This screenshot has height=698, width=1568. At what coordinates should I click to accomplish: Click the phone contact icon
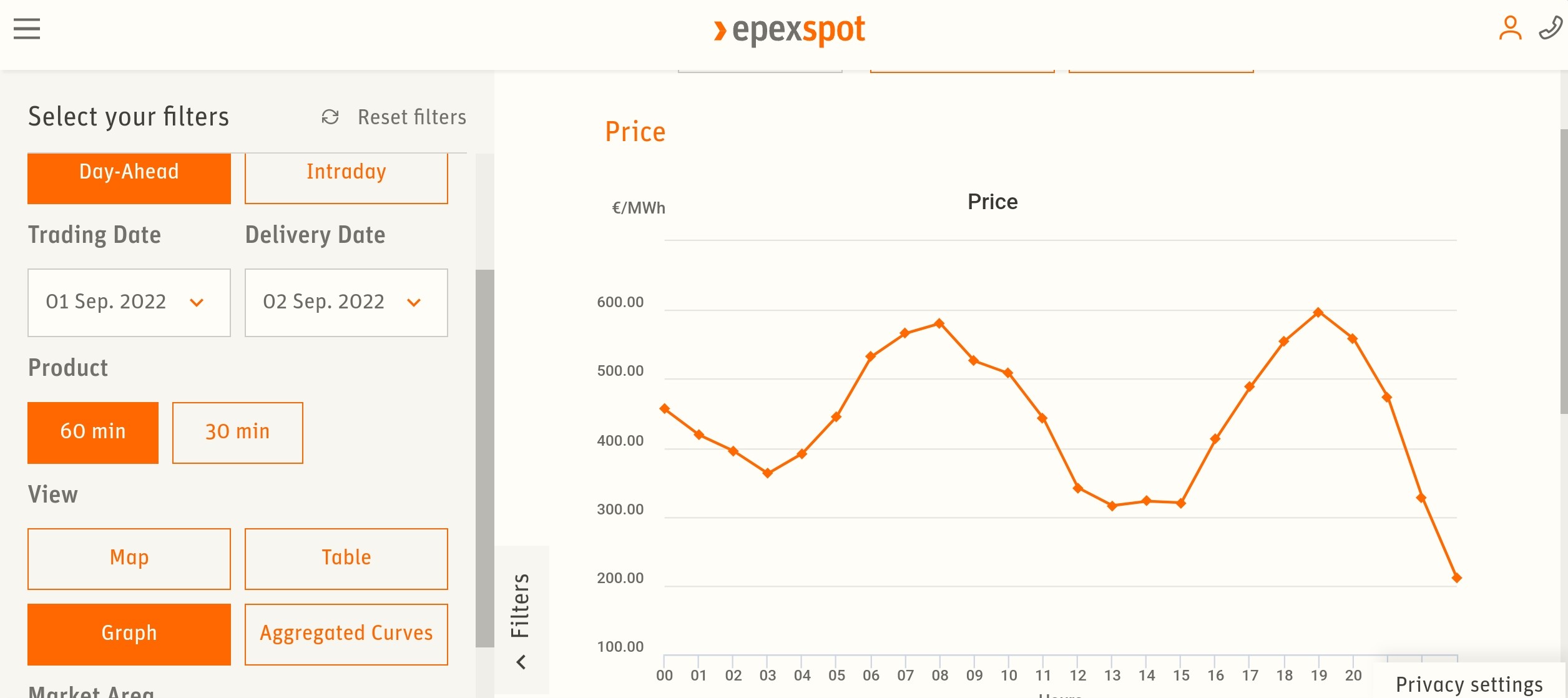point(1550,29)
